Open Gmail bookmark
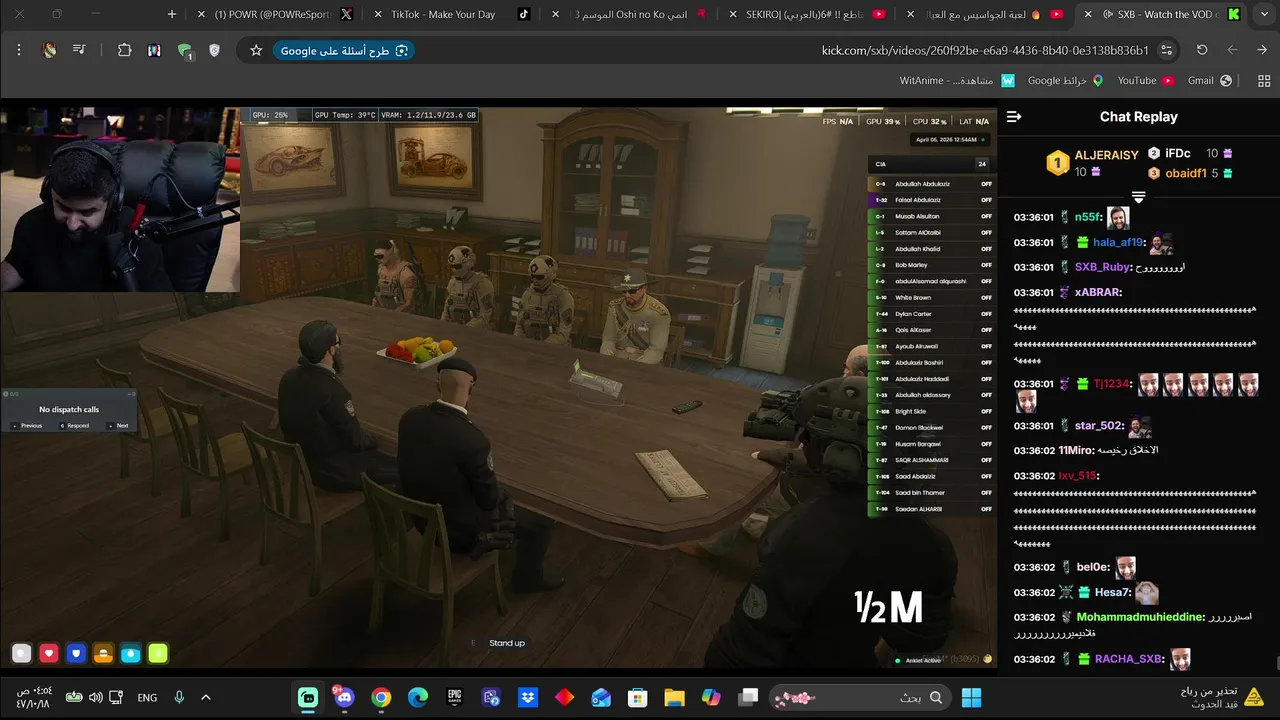The height and width of the screenshot is (720, 1280). [x=1209, y=80]
